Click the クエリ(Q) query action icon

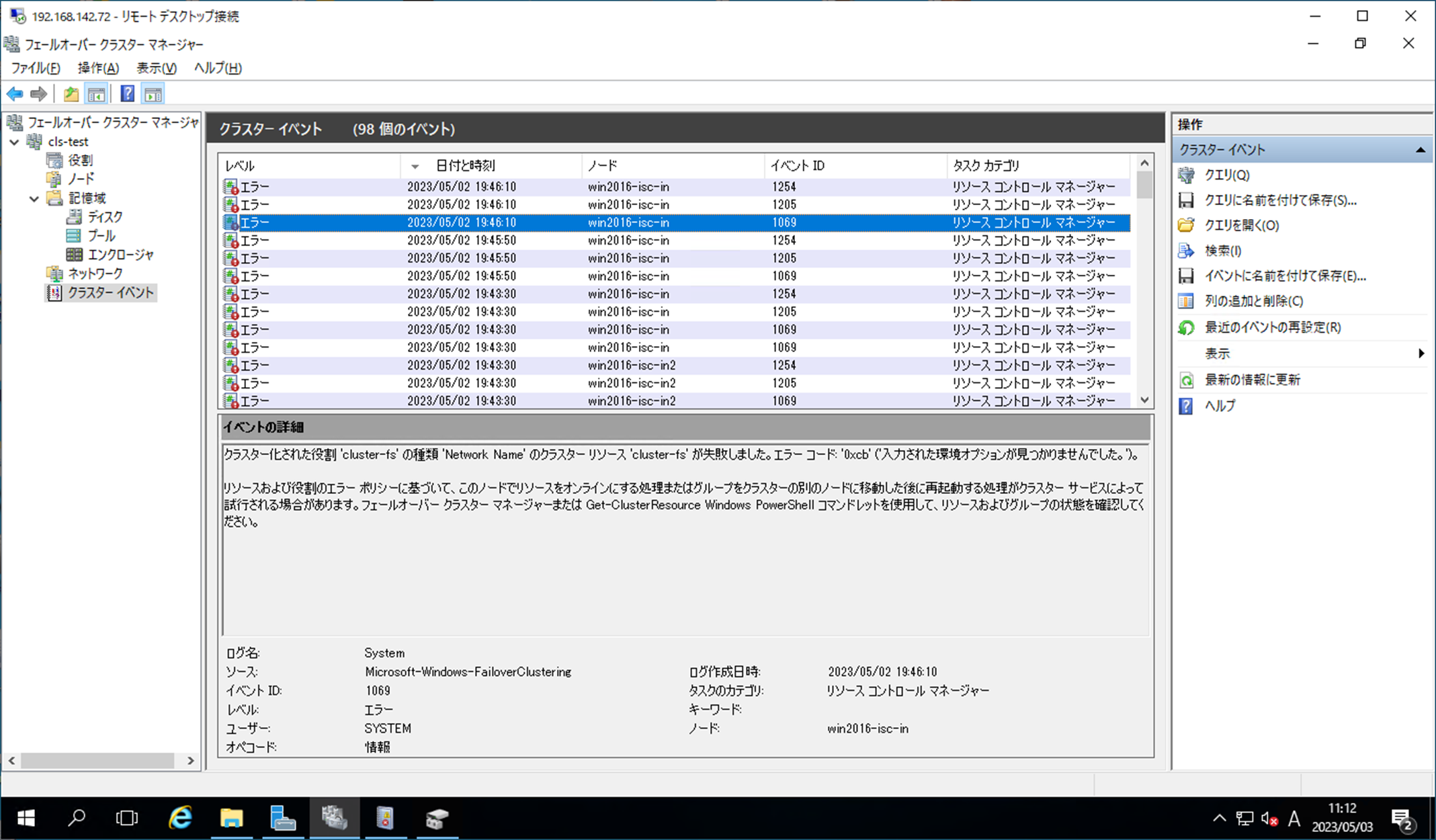point(1186,175)
